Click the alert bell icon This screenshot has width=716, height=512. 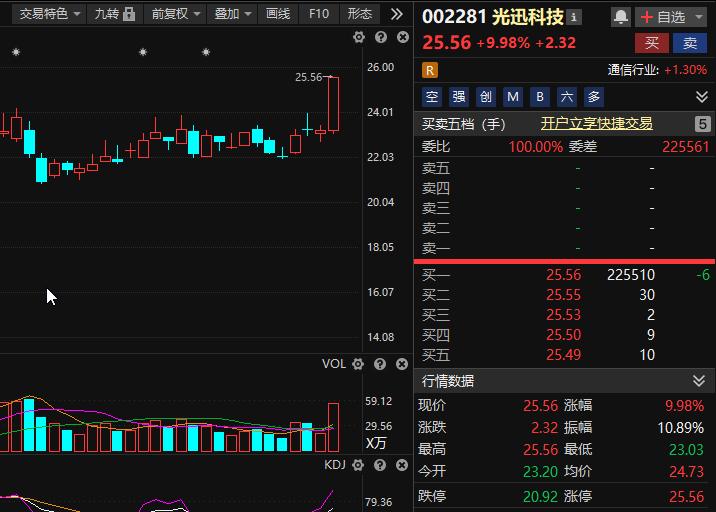pyautogui.click(x=621, y=17)
